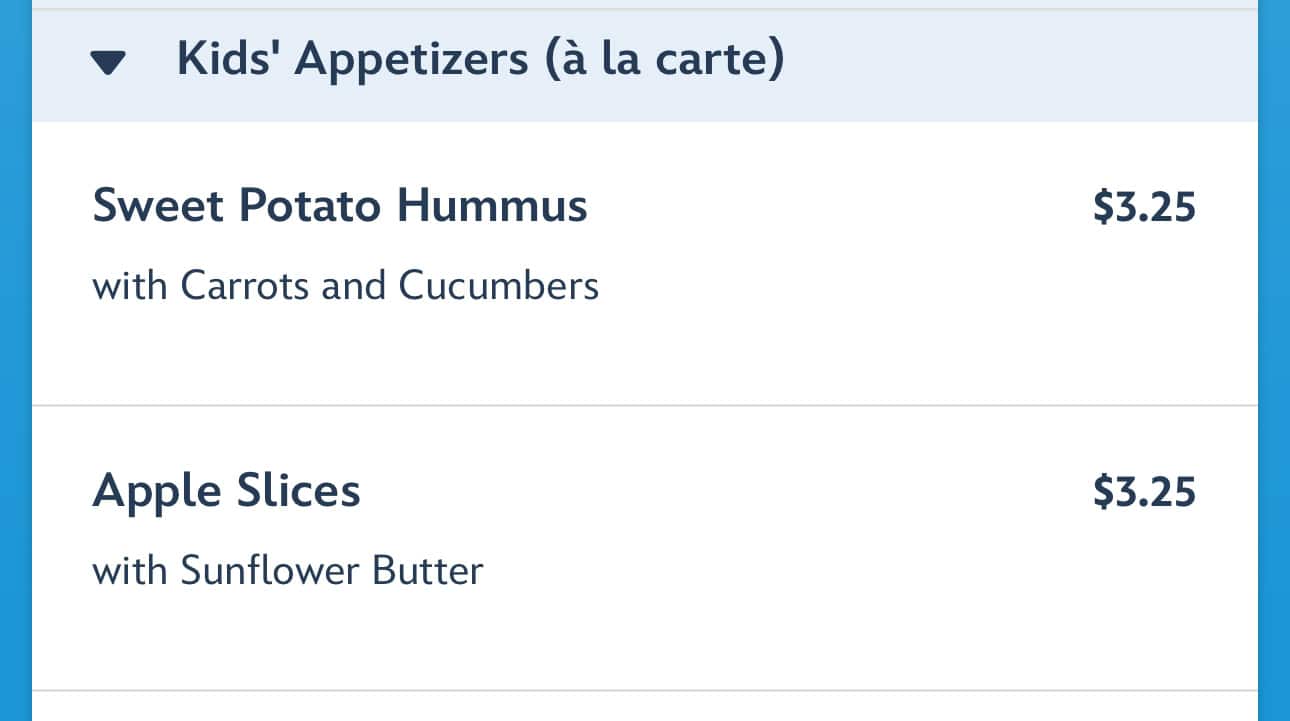1290x721 pixels.
Task: Click the word "Hummus" in the item title
Action: 492,206
